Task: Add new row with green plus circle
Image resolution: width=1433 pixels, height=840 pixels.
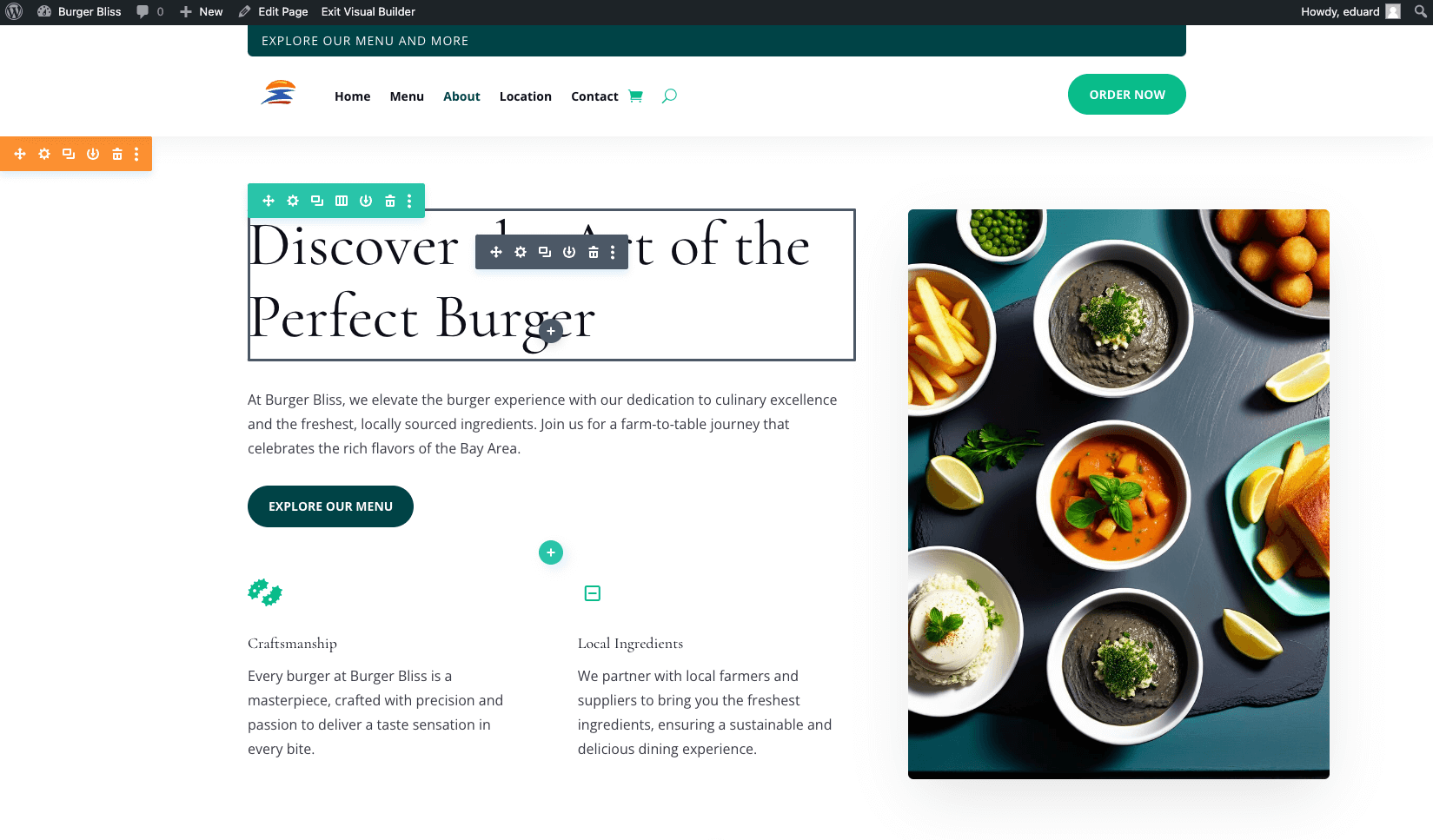Action: click(551, 552)
